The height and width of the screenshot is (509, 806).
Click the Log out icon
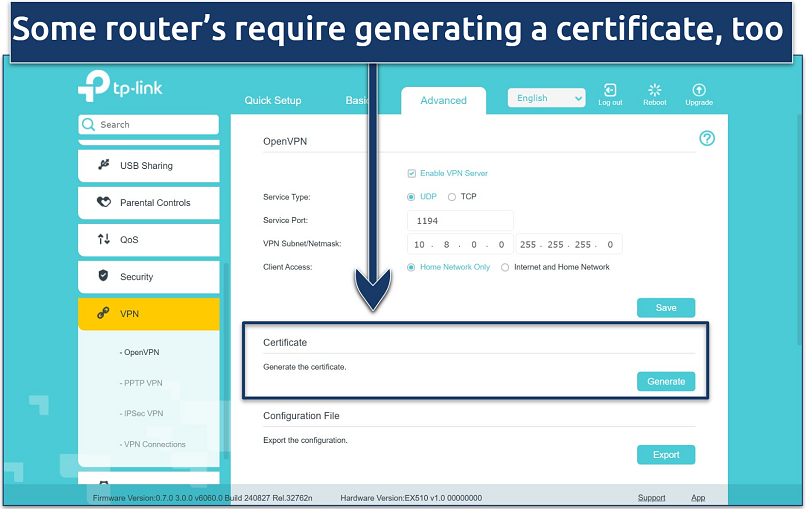point(610,91)
